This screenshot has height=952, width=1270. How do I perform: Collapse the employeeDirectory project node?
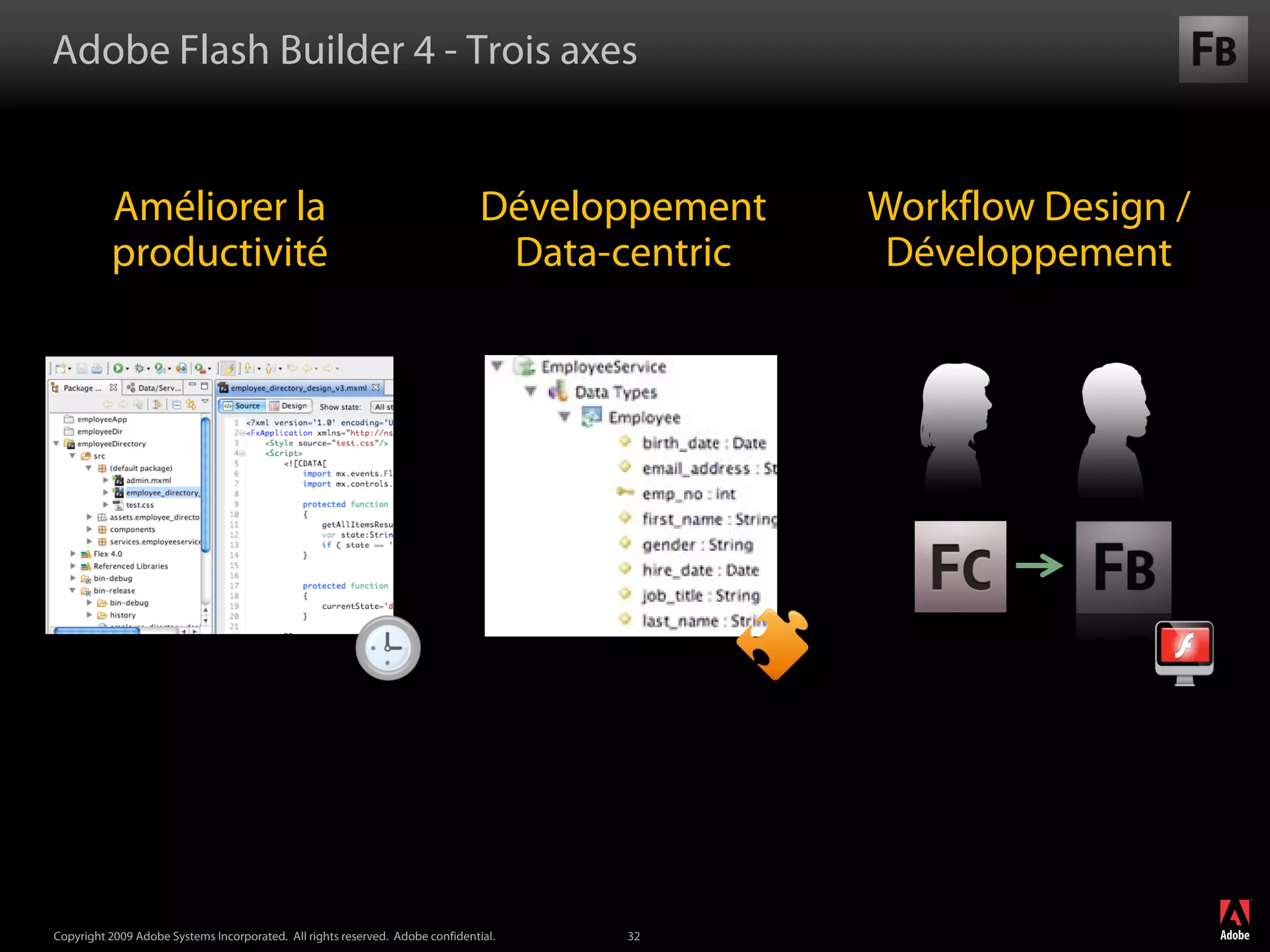(56, 444)
